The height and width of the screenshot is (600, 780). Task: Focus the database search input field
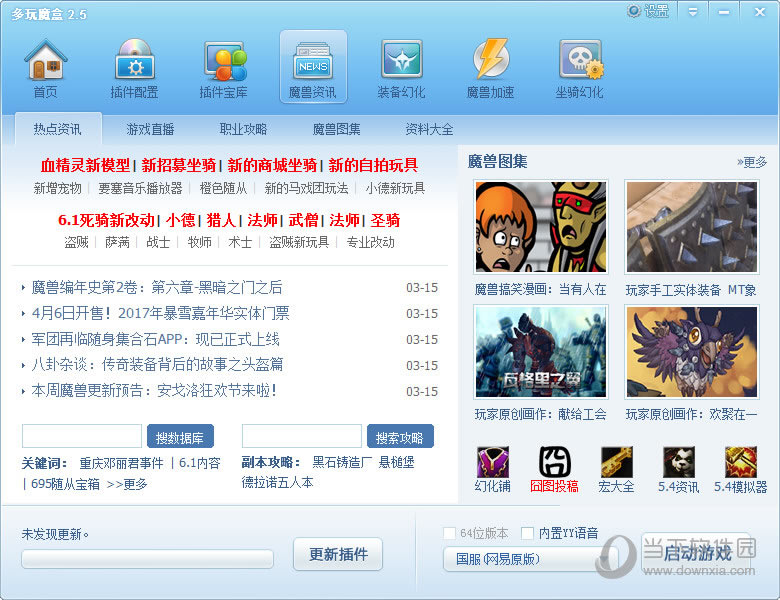click(82, 436)
